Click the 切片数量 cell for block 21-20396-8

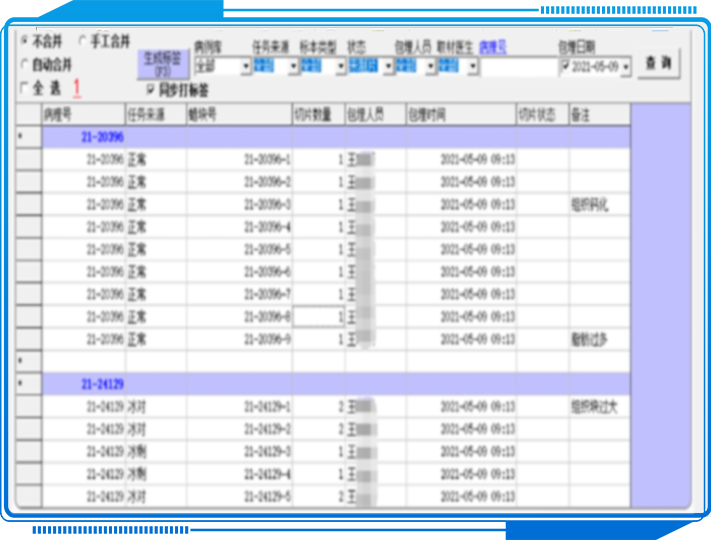point(318,317)
